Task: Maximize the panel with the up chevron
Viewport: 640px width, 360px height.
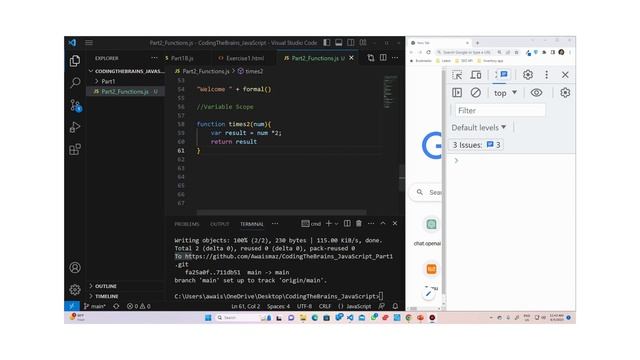Action: (x=383, y=223)
